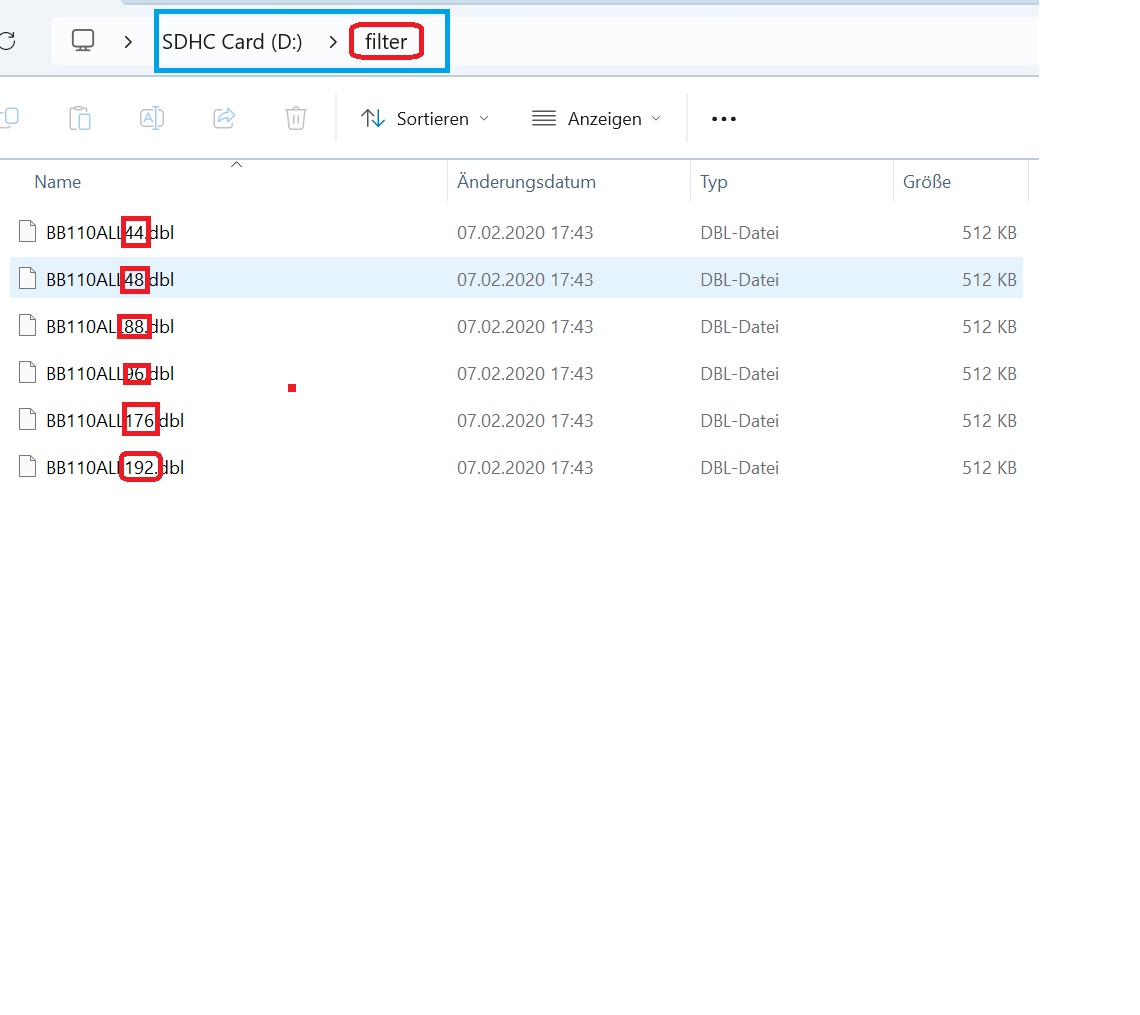Open the Anzeigen view dropdown
This screenshot has width=1140, height=1015.
[x=597, y=119]
